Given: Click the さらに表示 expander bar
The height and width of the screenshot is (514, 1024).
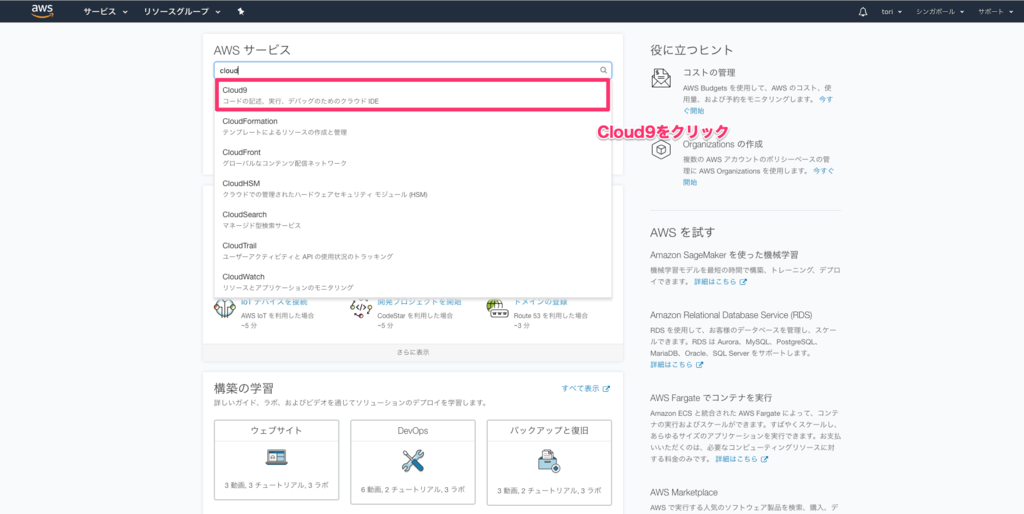Looking at the screenshot, I should pyautogui.click(x=413, y=353).
